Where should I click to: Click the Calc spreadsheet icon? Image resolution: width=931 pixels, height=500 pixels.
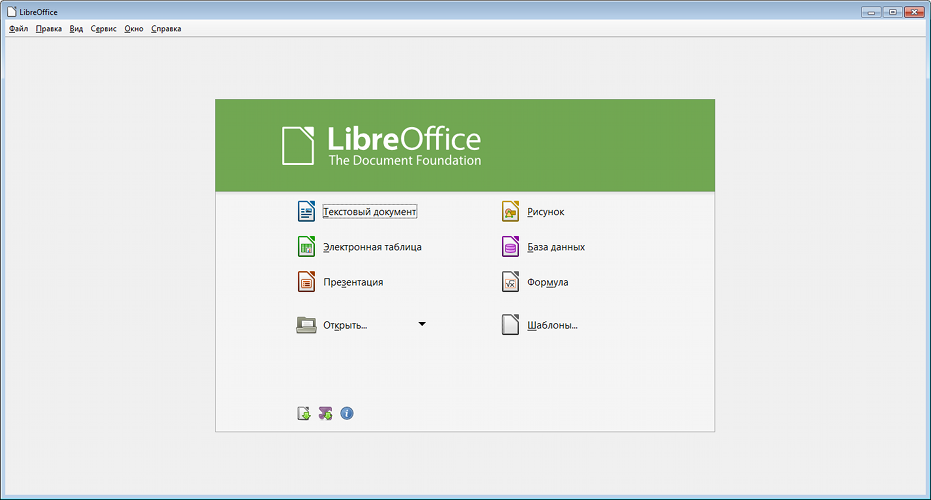tap(306, 246)
